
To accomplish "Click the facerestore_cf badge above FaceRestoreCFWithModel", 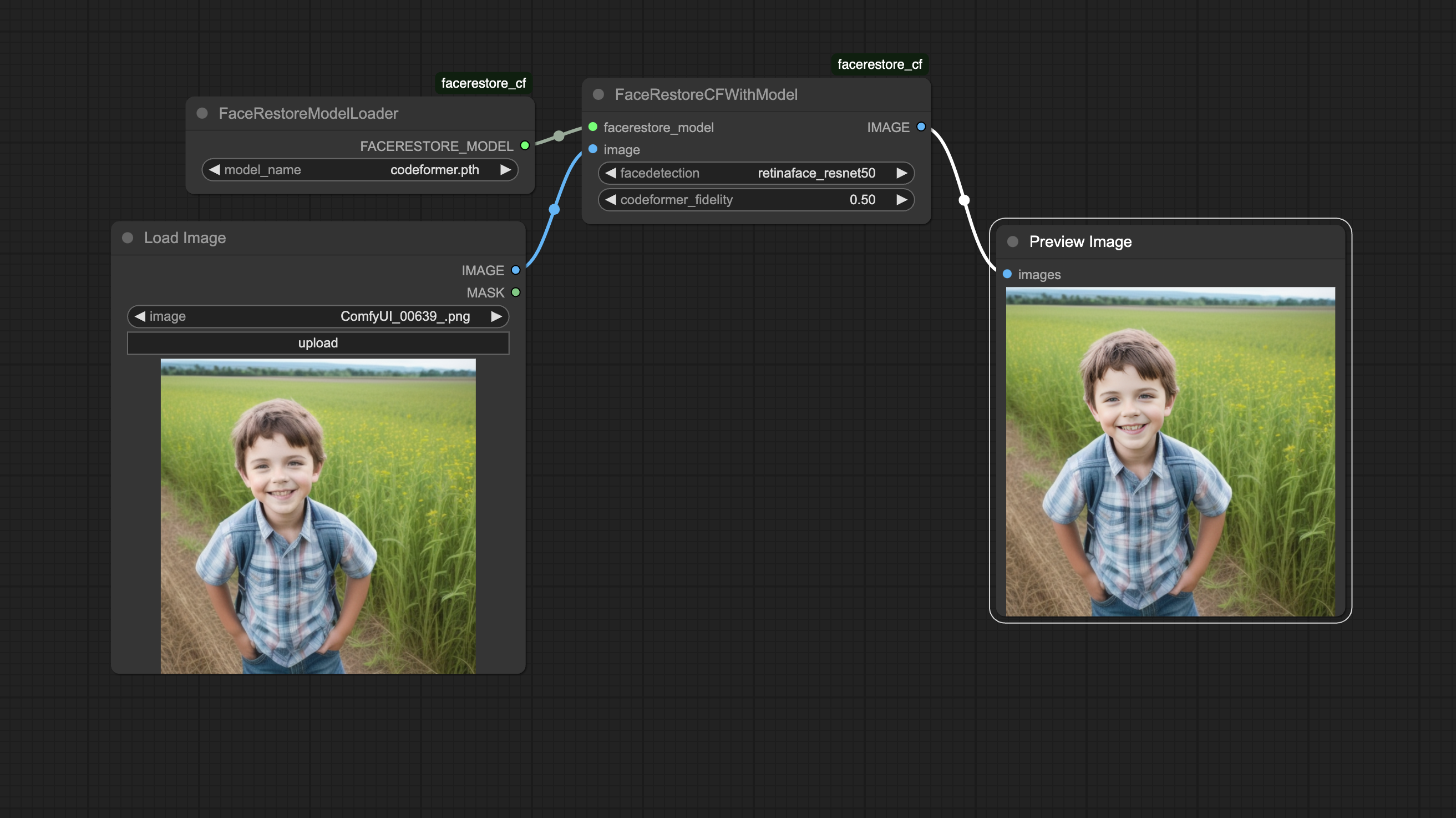I will pyautogui.click(x=880, y=64).
